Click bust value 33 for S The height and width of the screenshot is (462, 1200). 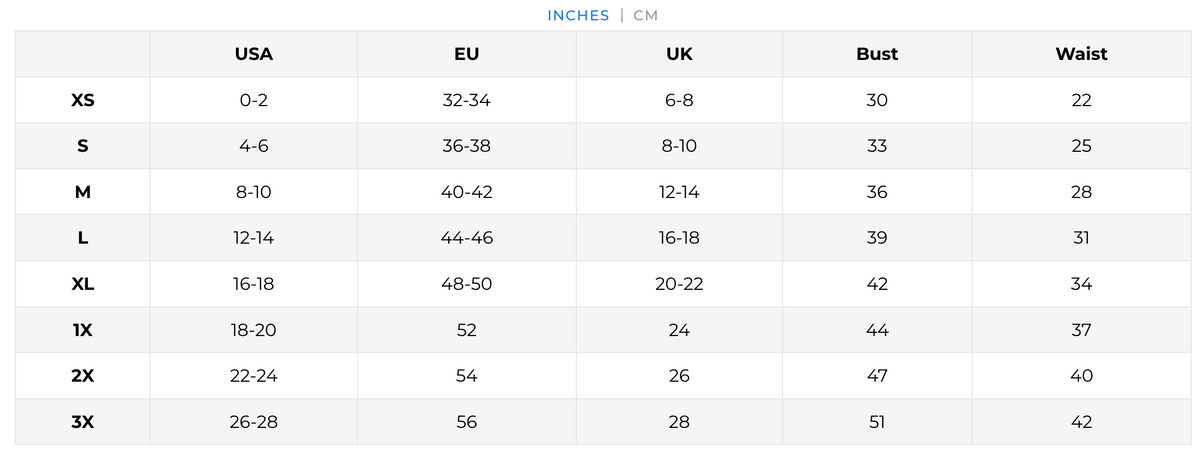tap(877, 146)
